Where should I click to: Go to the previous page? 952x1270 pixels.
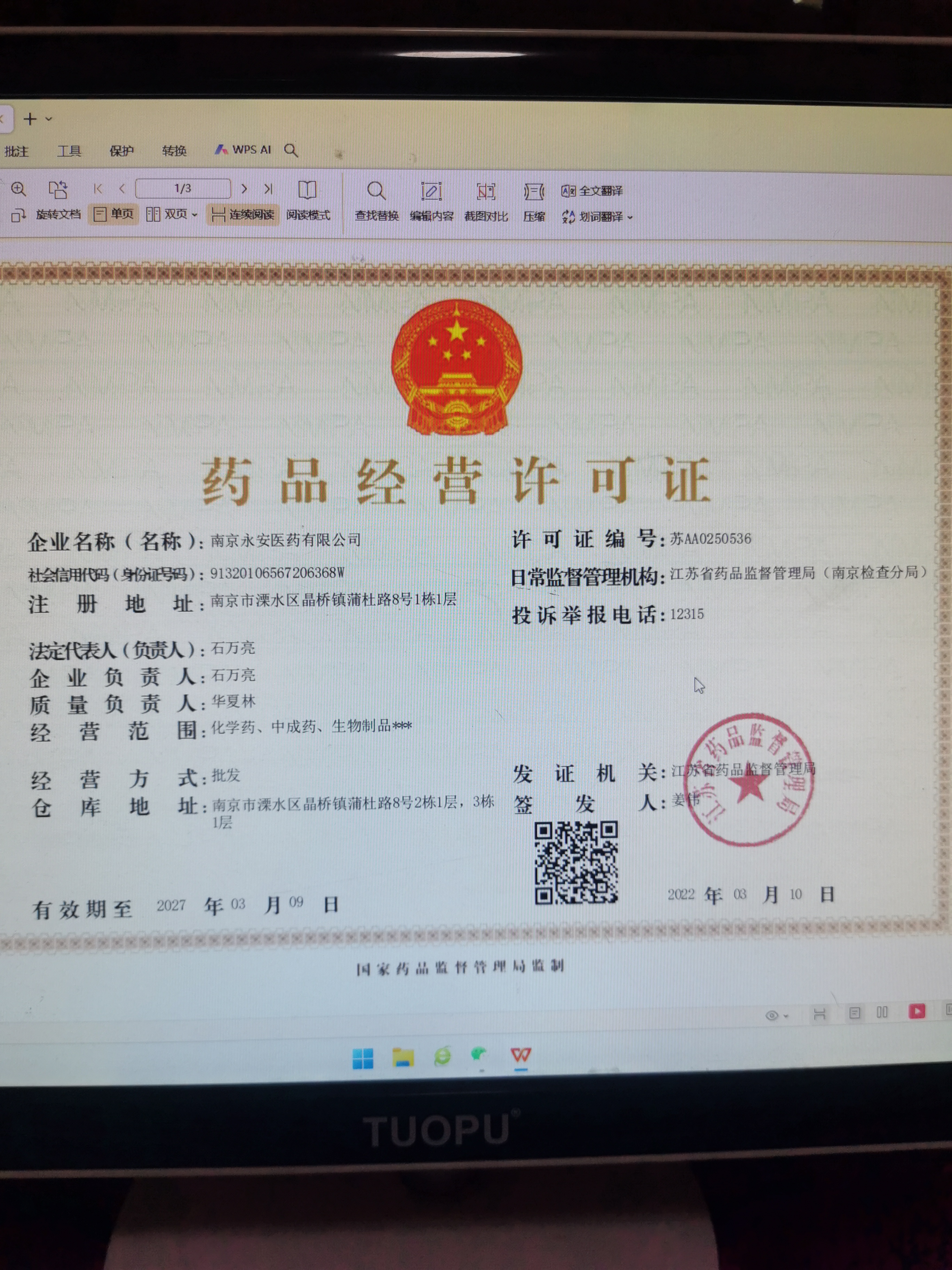[122, 188]
